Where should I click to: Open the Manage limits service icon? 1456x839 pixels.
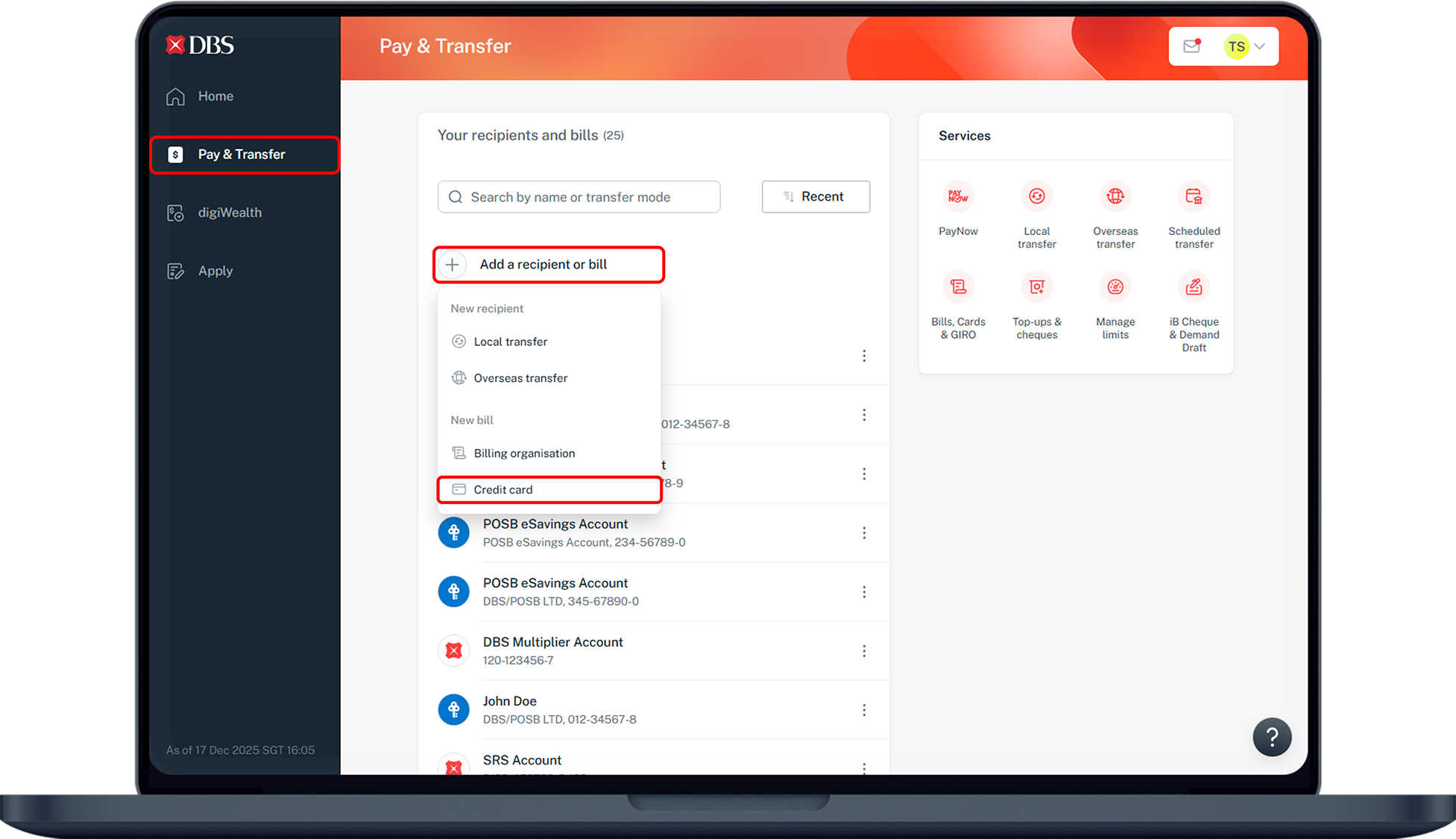click(x=1115, y=287)
